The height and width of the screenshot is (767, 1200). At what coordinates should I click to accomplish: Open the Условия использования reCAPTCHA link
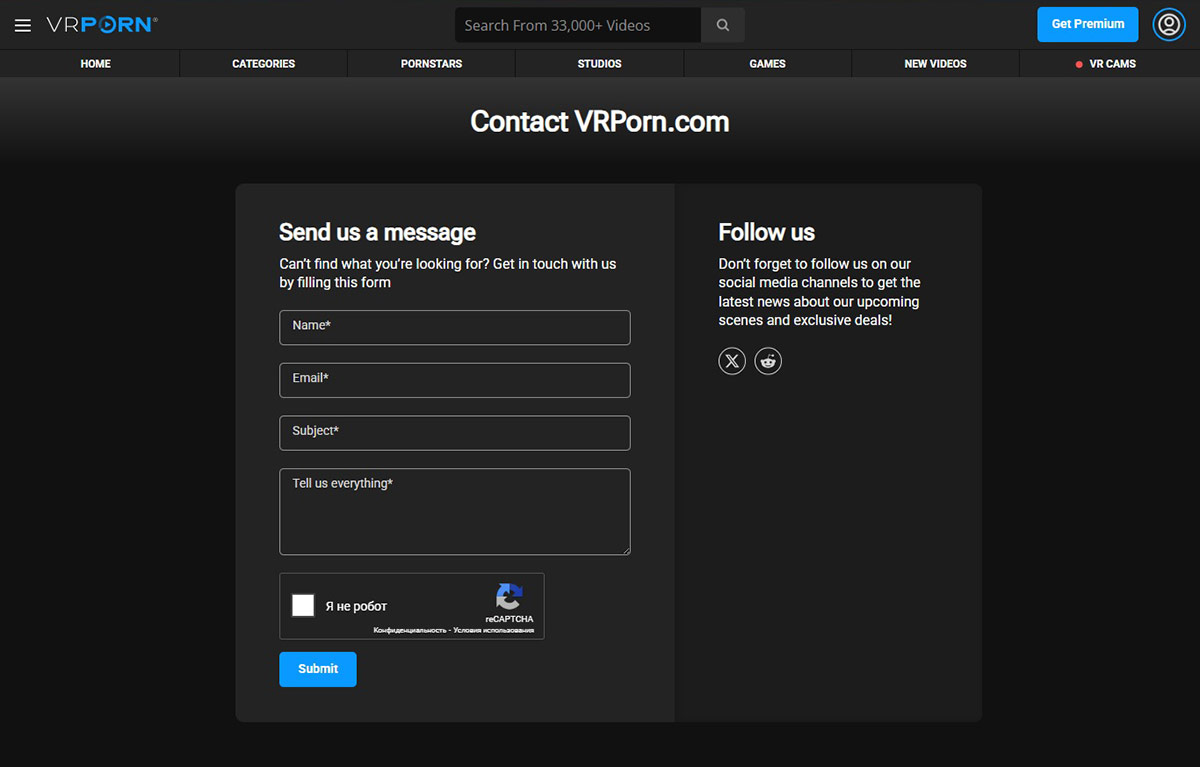tap(492, 630)
